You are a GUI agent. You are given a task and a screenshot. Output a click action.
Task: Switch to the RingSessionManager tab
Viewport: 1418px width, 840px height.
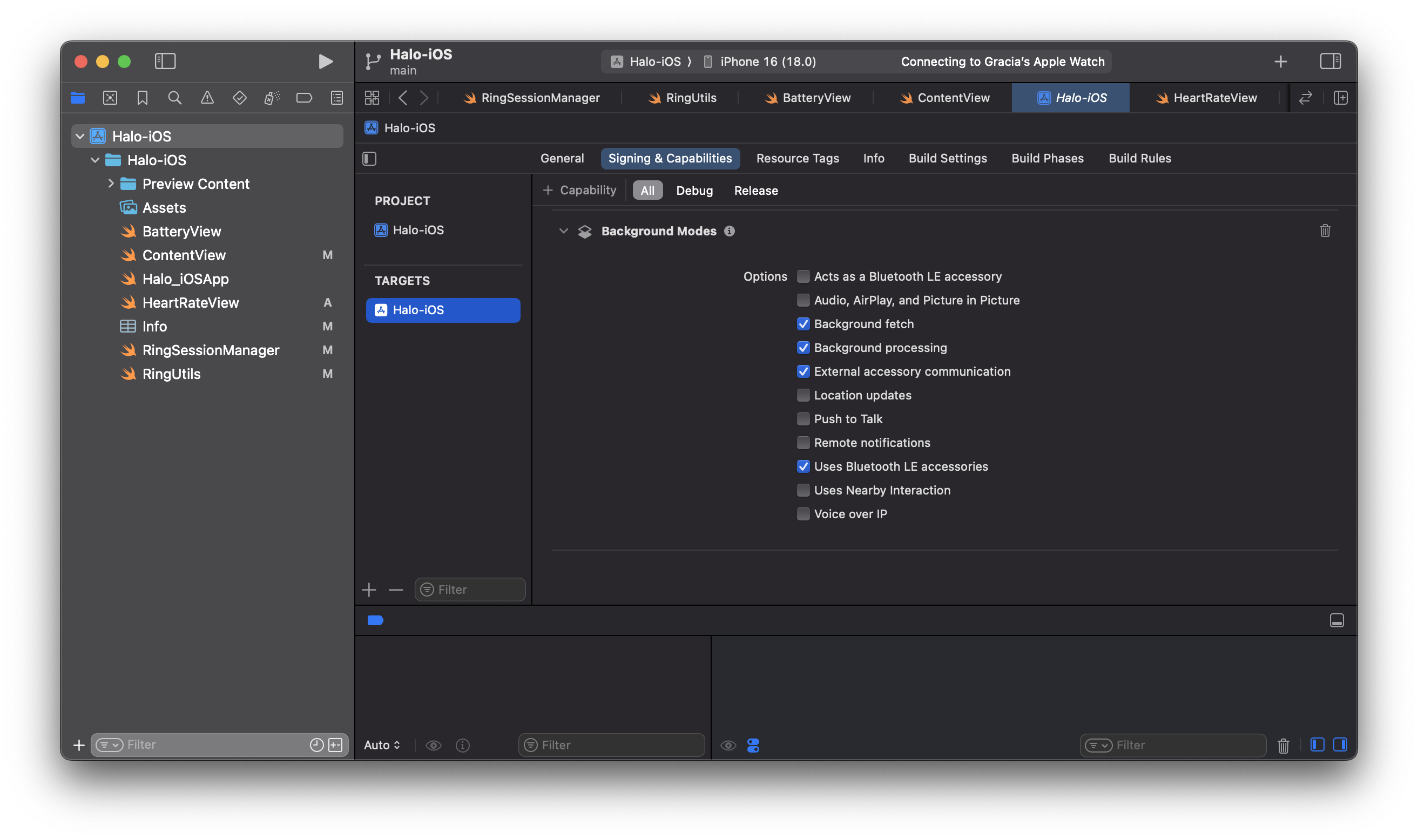click(531, 98)
